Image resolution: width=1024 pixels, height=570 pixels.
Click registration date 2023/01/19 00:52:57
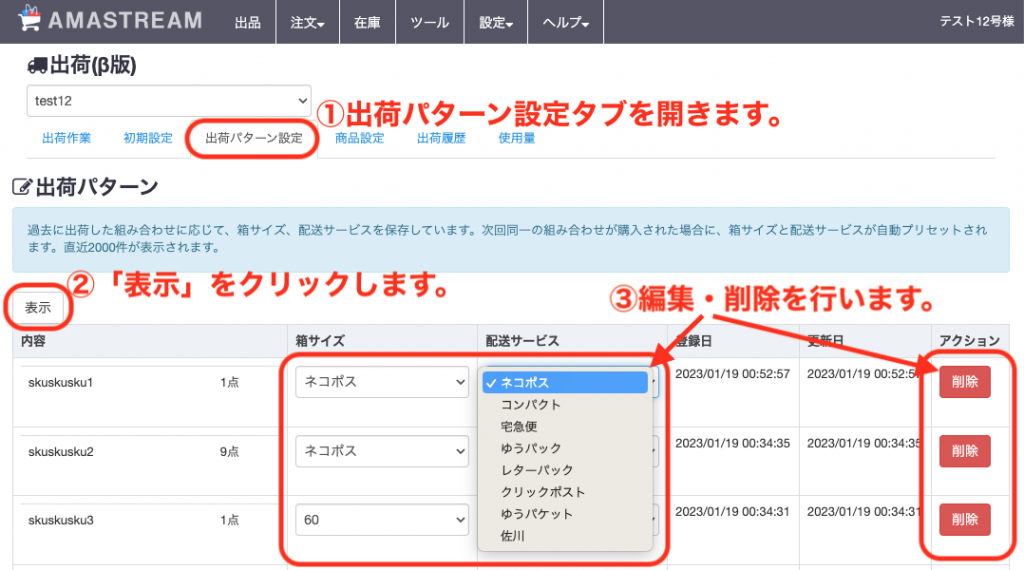coord(733,374)
